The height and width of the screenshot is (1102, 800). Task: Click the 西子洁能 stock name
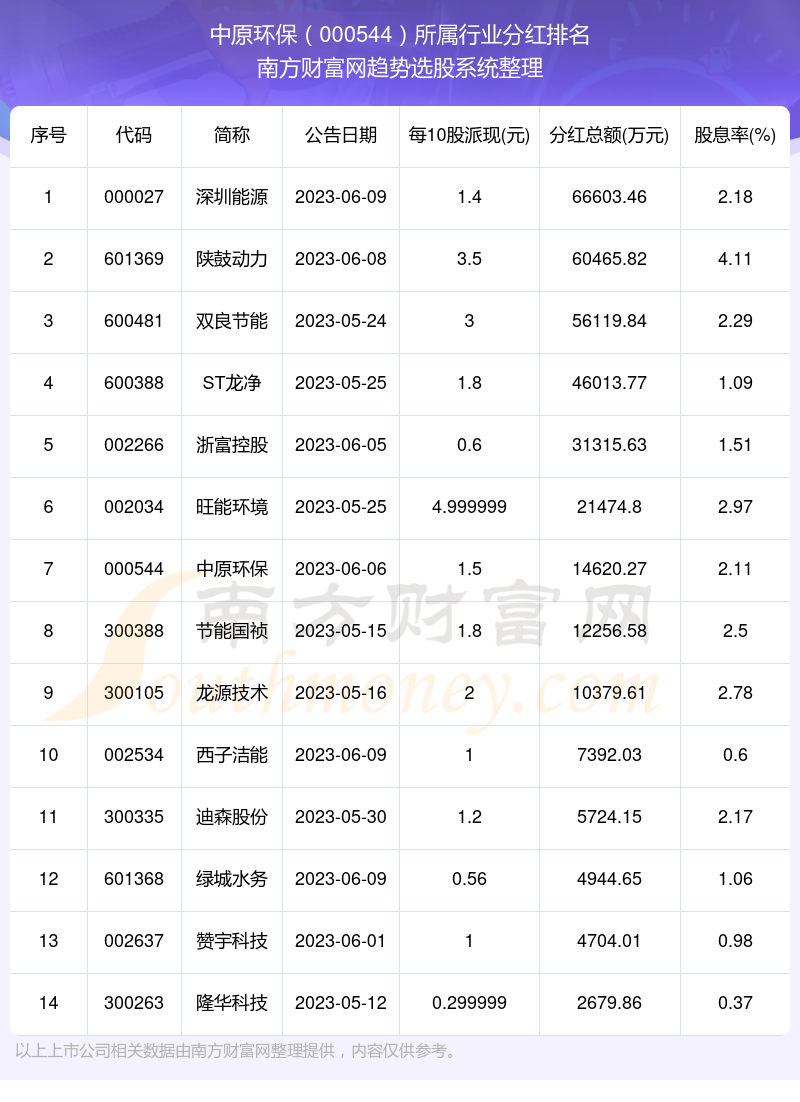pos(232,755)
